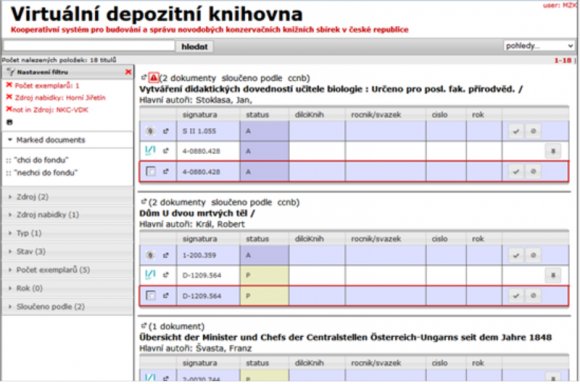The image size is (580, 384).
Task: Click the teal offer icon in the uncheckboxed 4-0880.428 row
Action: pyautogui.click(x=150, y=150)
